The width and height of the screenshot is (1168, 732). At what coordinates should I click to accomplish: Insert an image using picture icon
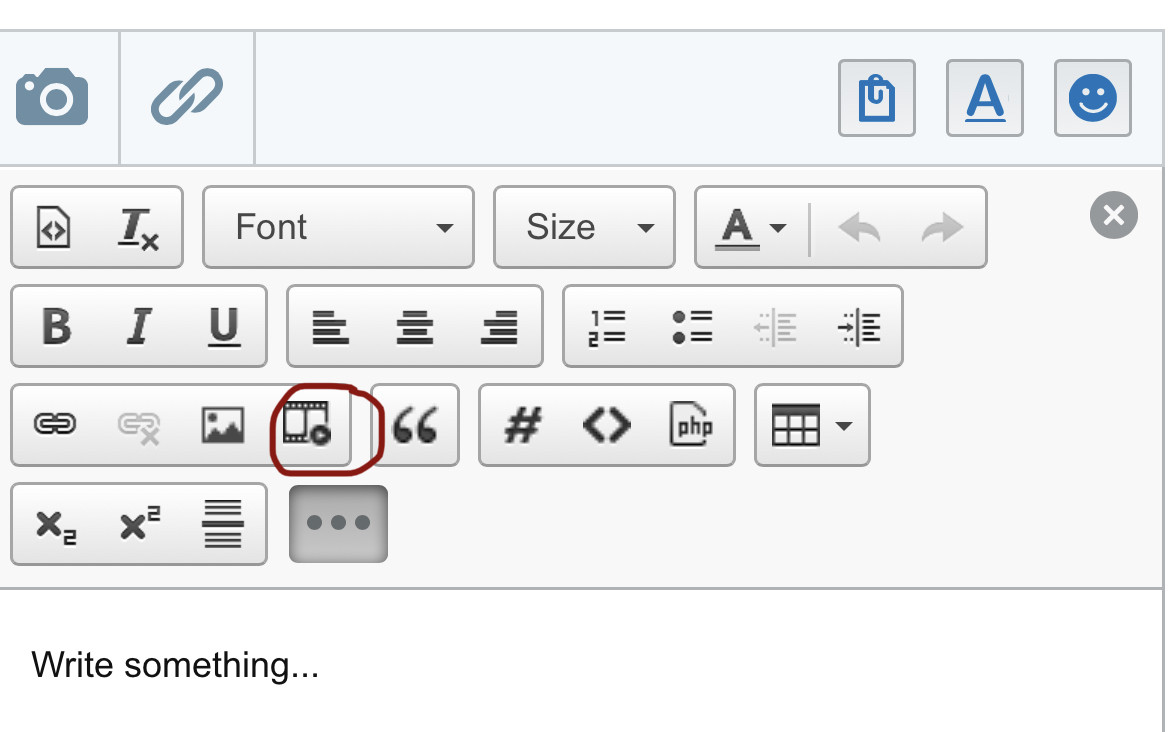tap(223, 425)
